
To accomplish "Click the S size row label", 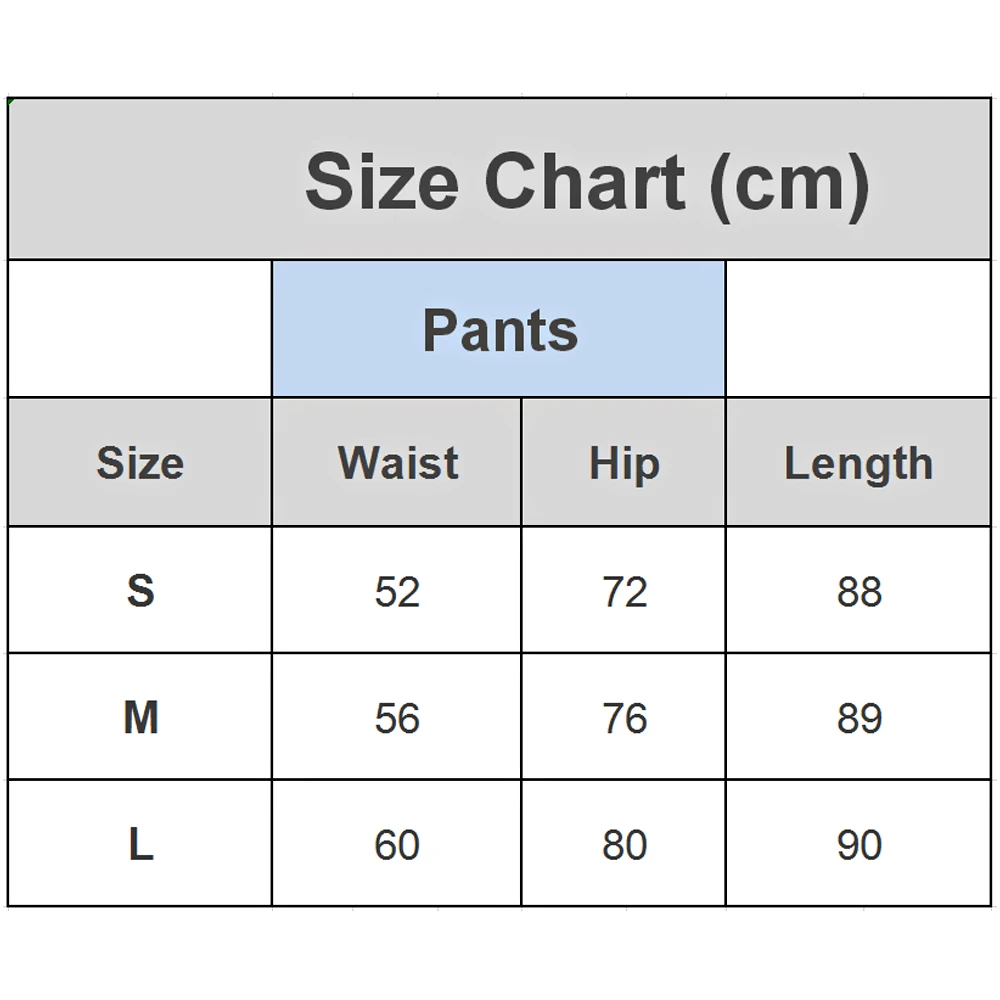I will tap(140, 591).
